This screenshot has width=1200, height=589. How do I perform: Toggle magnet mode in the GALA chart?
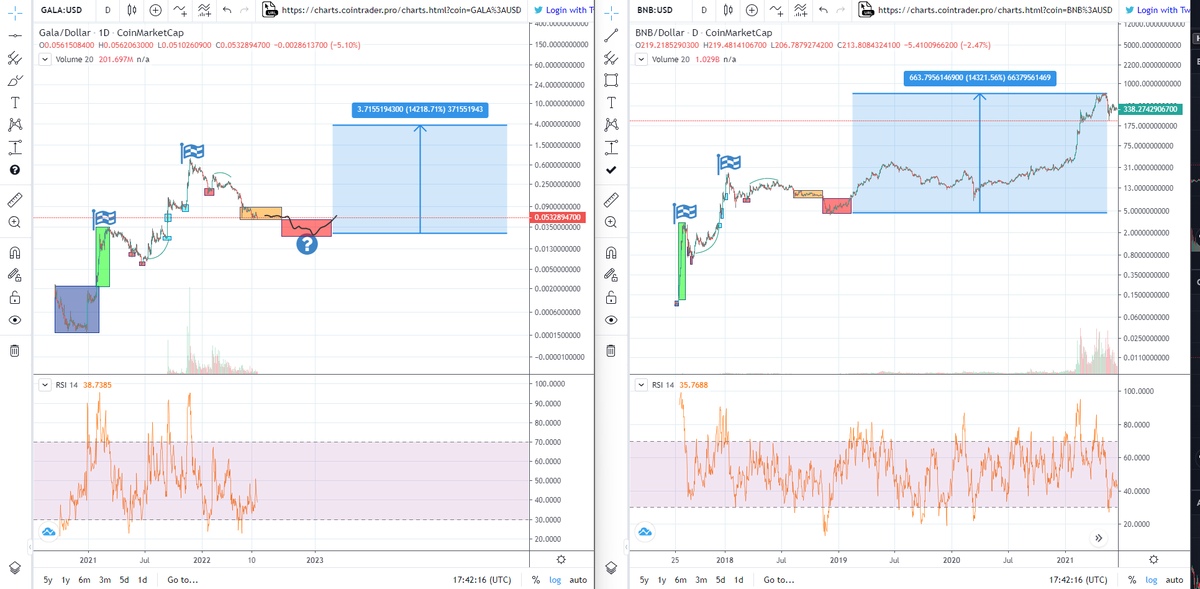coord(14,251)
